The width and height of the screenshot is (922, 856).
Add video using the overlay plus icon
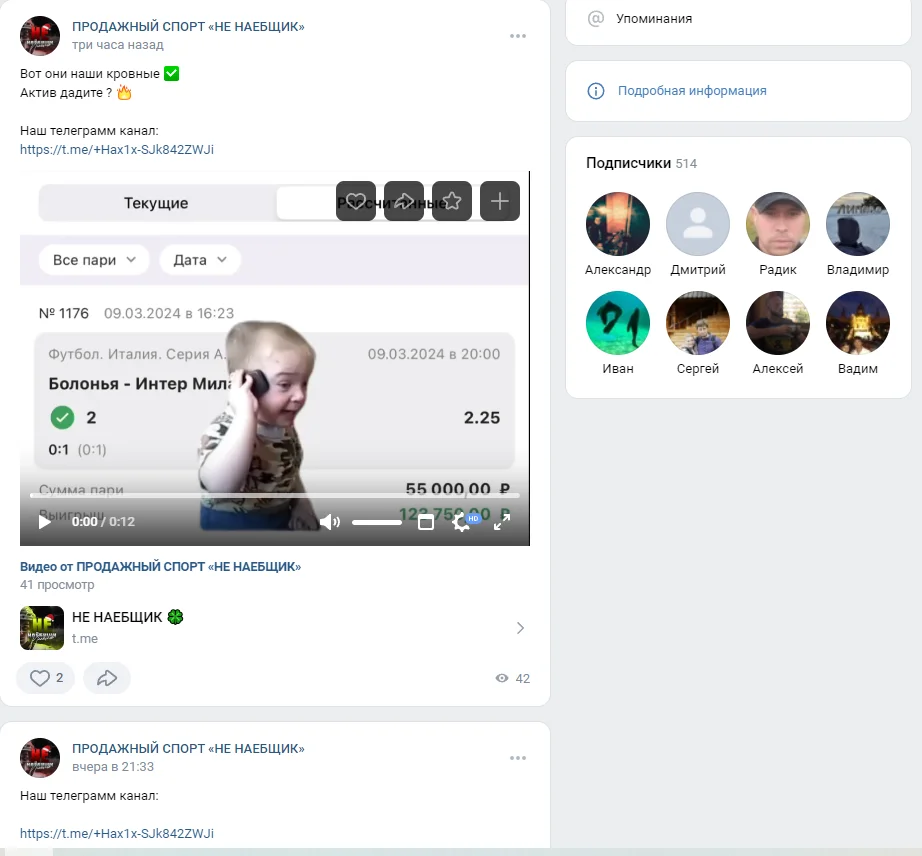coord(500,201)
